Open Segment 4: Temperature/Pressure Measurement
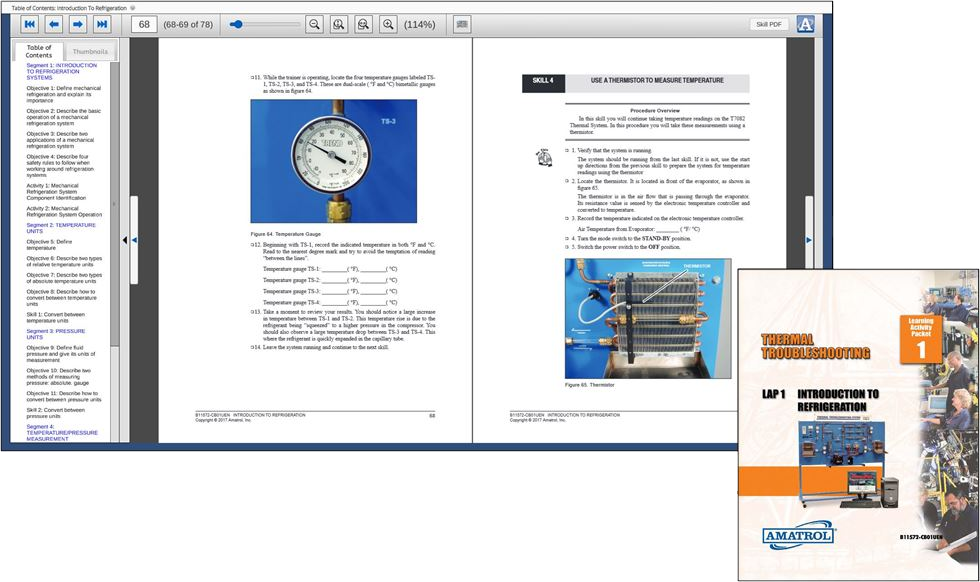The width and height of the screenshot is (980, 582). tap(62, 433)
